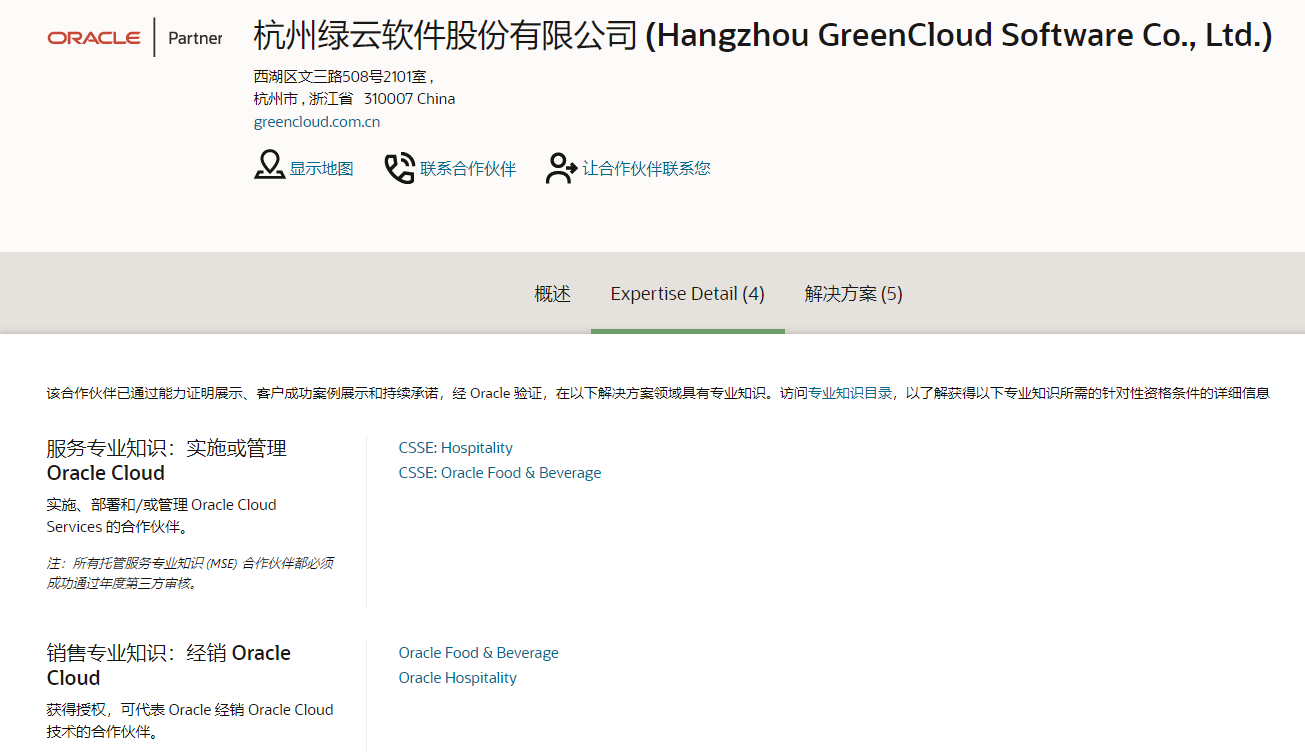Click the map pin icon
1305x752 pixels.
pyautogui.click(x=269, y=166)
